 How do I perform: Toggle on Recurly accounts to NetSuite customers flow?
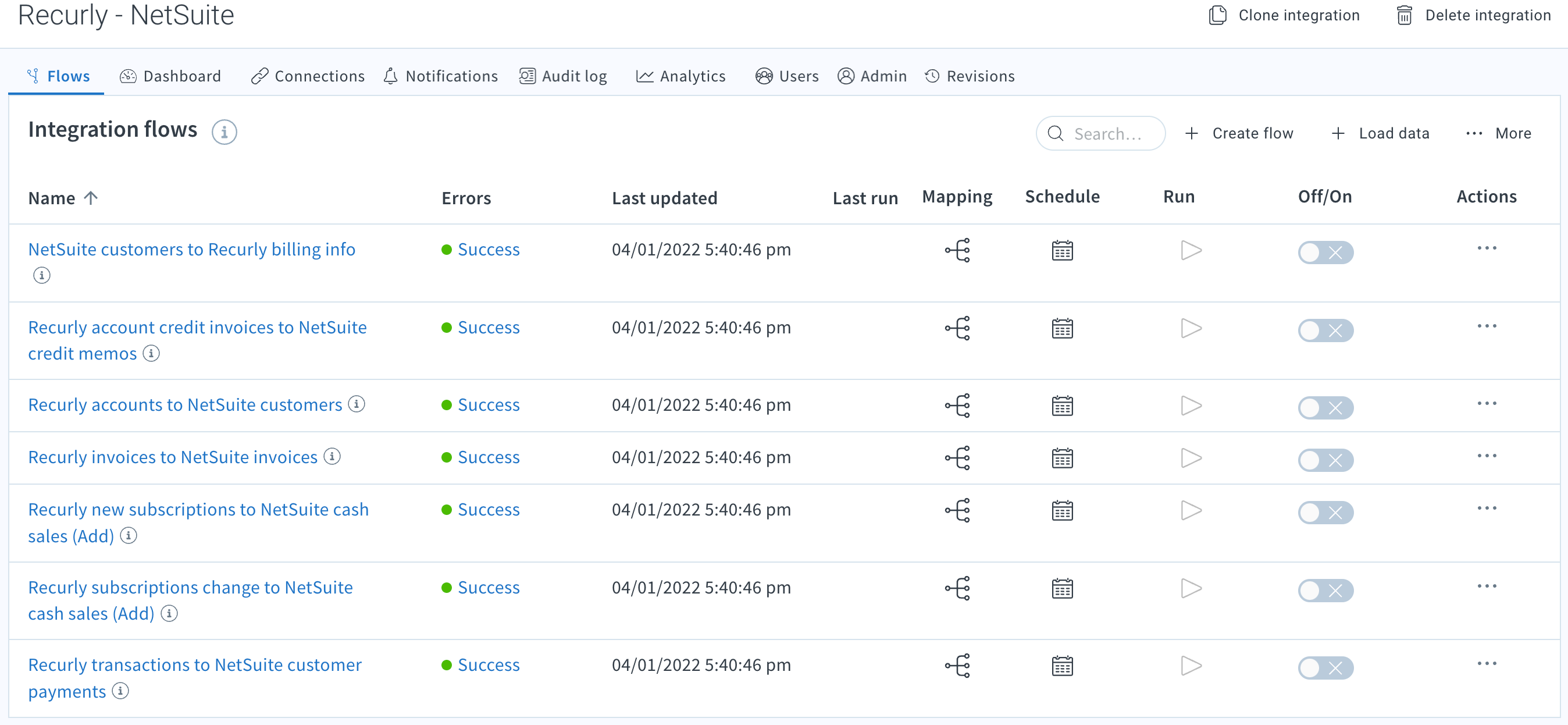click(1325, 407)
